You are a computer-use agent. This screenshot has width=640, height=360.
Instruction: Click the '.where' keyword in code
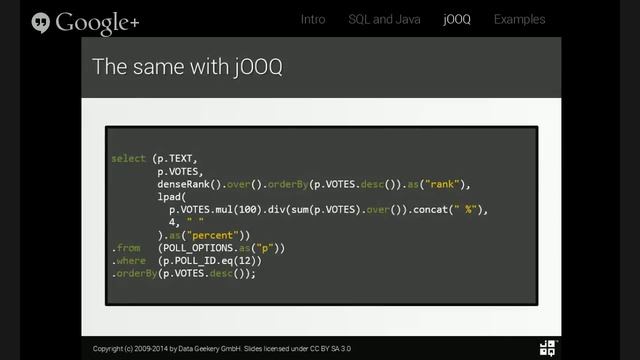tap(129, 260)
